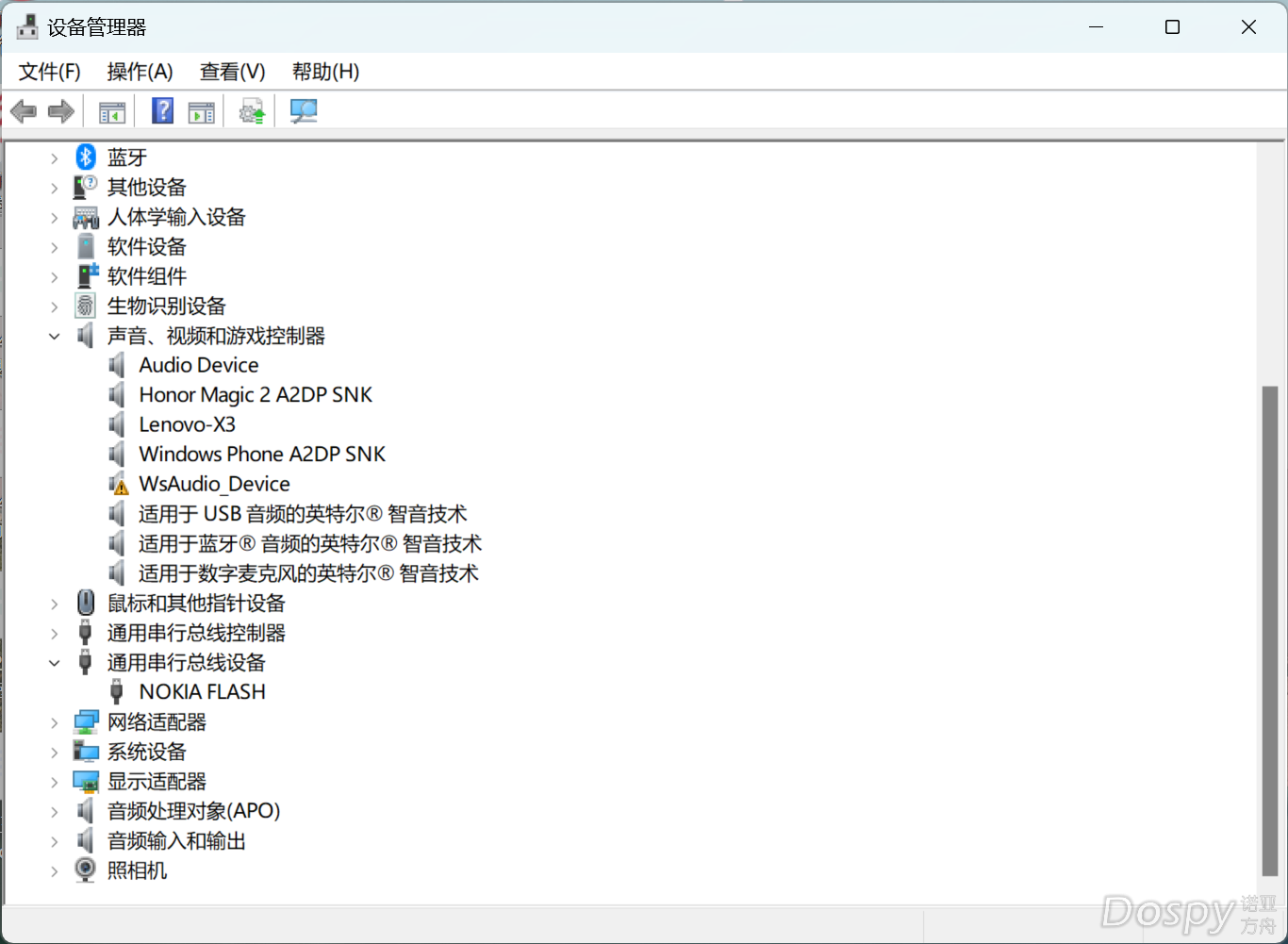Viewport: 1288px width, 944px height.
Task: Click the speaker icon for 音频处理对象(APO)
Action: coord(86,811)
